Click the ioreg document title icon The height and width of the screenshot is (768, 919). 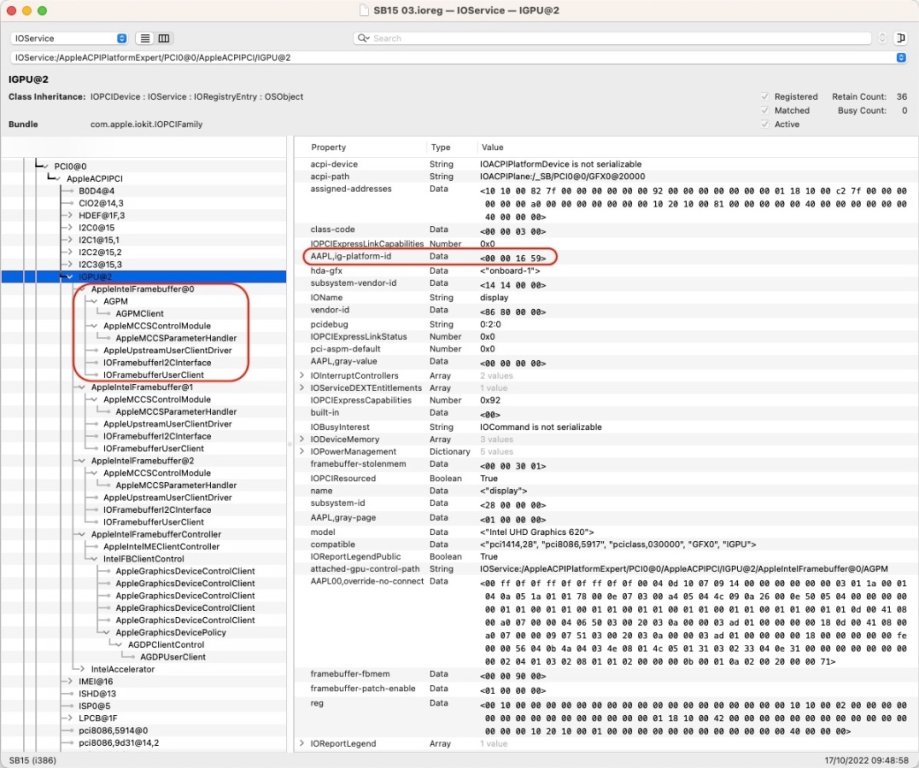point(367,10)
